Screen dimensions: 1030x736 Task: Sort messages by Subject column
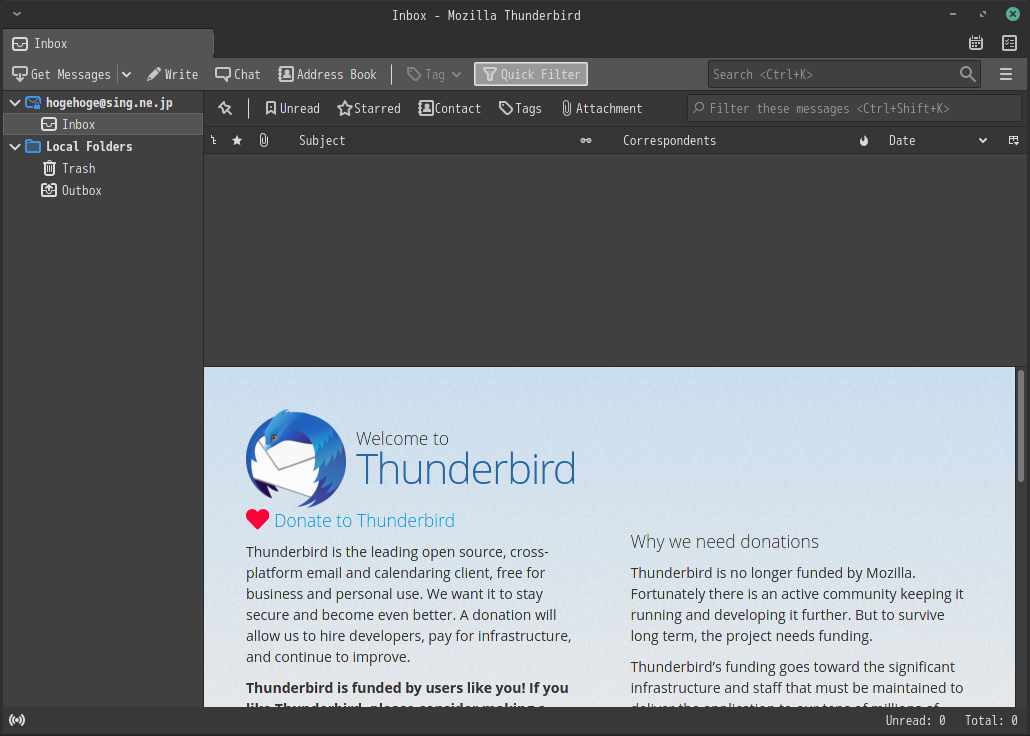point(322,140)
